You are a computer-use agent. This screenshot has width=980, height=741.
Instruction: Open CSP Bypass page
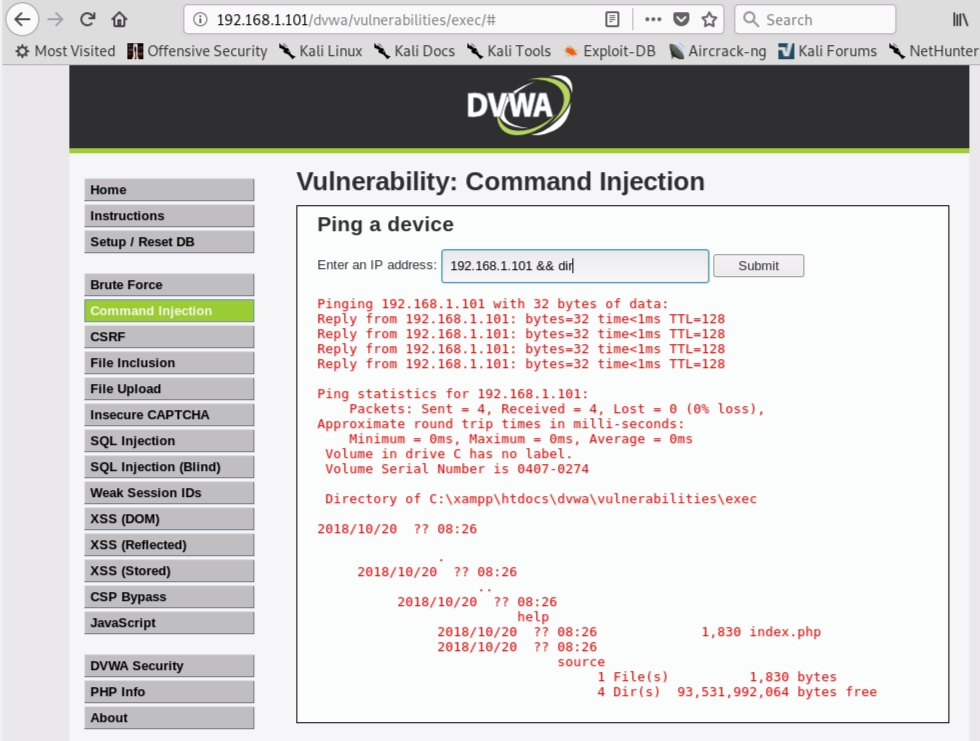pos(169,597)
